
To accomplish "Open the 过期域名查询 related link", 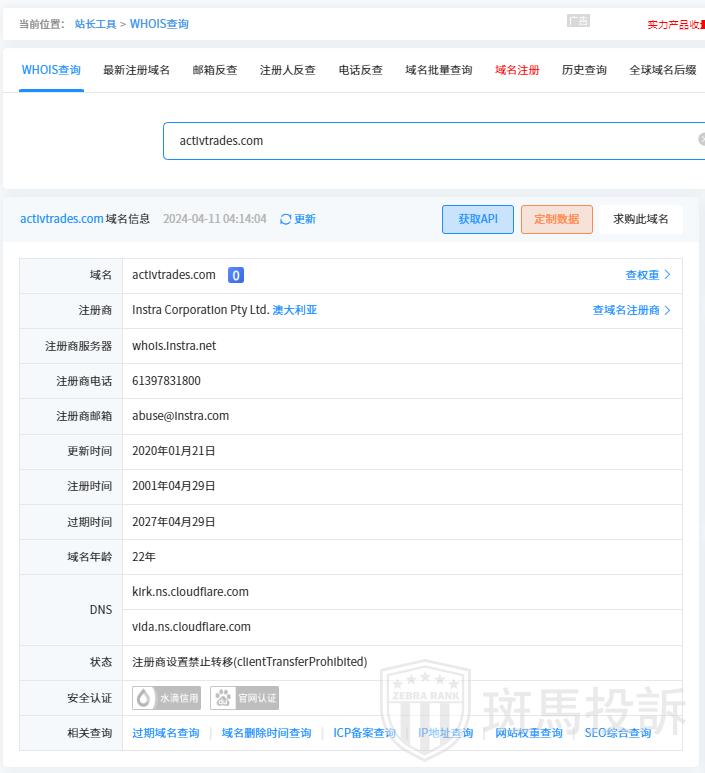I will (x=166, y=733).
